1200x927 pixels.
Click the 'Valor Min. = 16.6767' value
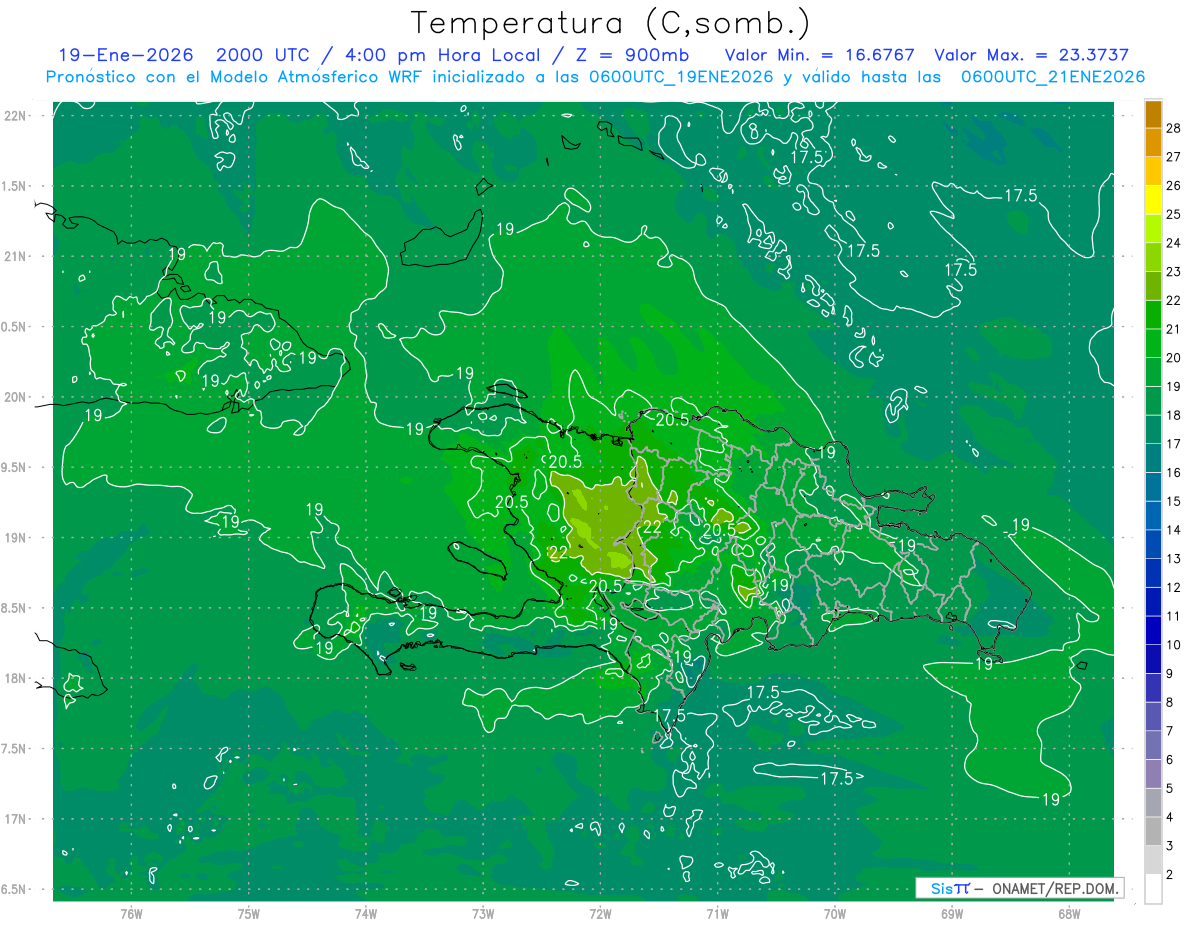[819, 55]
